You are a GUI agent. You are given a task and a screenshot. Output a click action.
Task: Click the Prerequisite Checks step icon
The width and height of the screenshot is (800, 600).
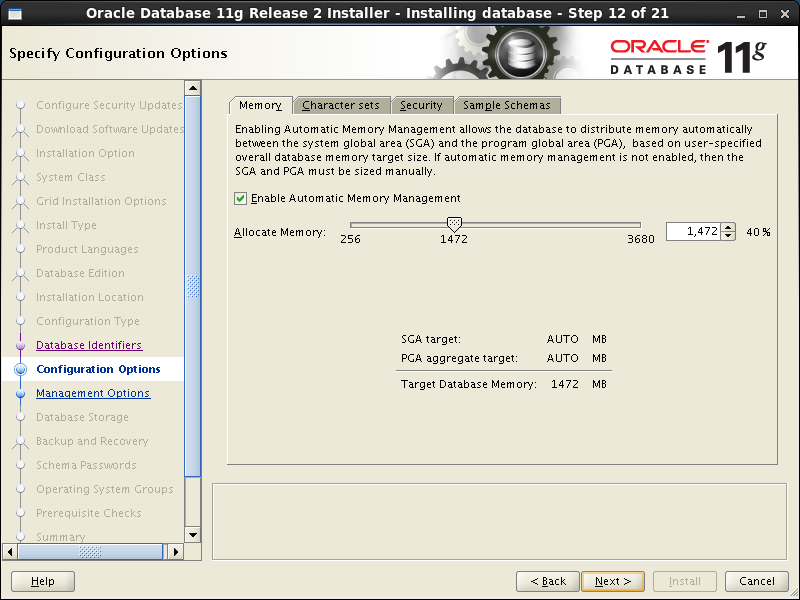[22, 513]
